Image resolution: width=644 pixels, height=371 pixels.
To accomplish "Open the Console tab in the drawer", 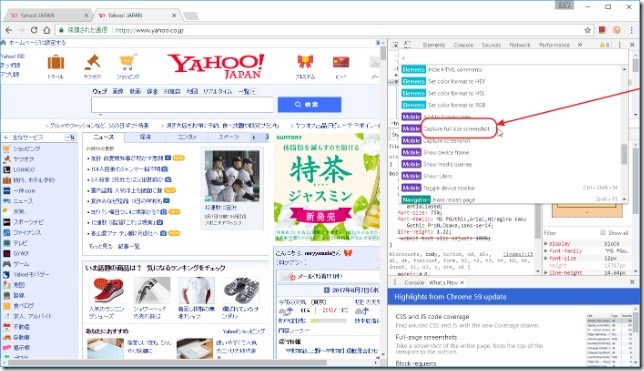I will [414, 283].
